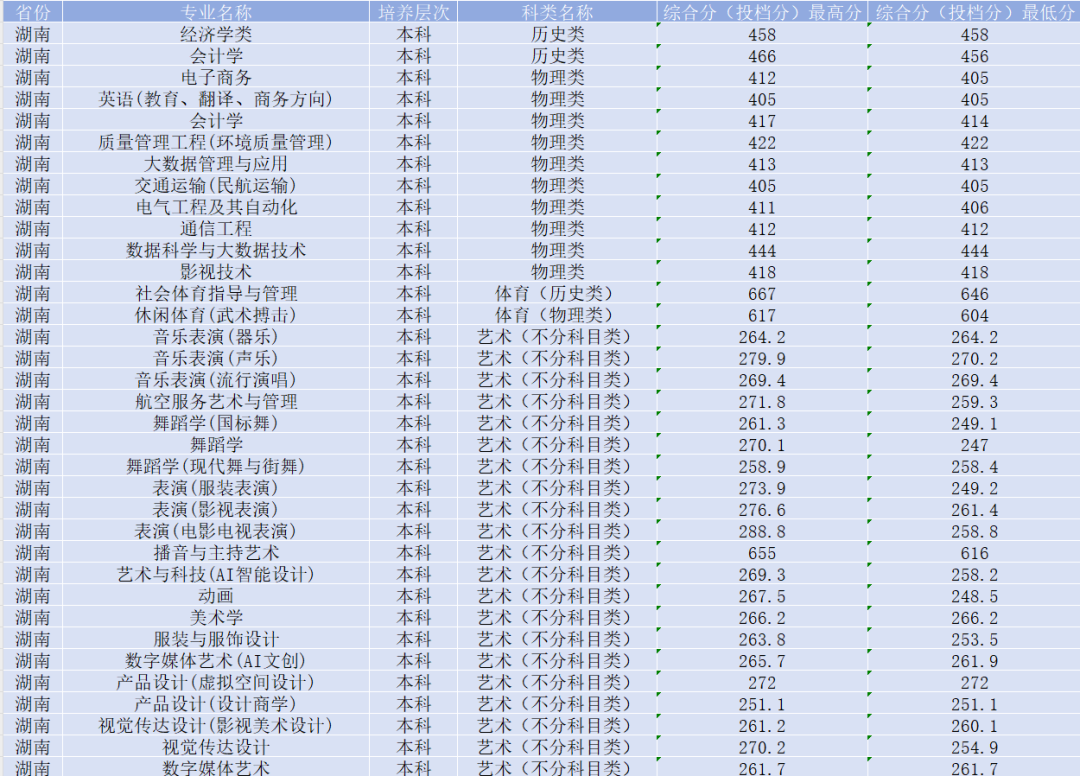
Task: Select the 表演(电影电视表演) cell
Action: [x=216, y=531]
